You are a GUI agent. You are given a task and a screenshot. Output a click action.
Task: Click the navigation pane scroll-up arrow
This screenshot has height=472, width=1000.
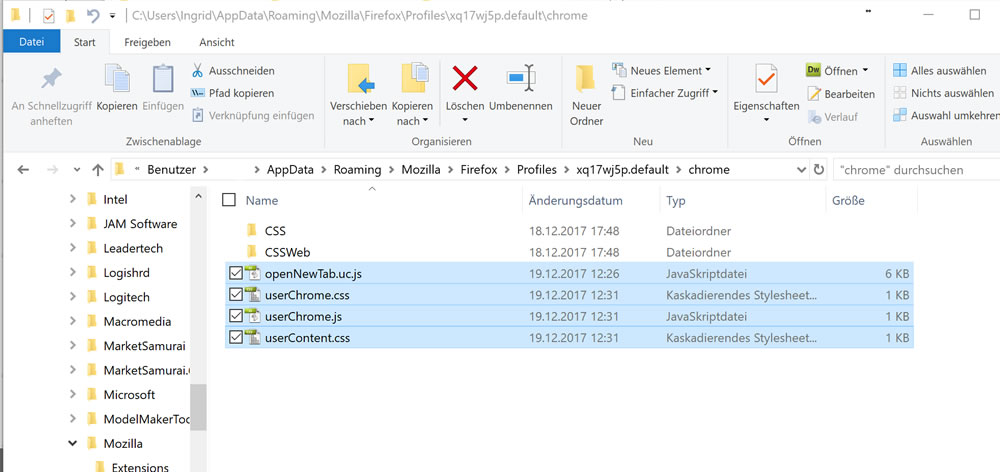[x=198, y=196]
